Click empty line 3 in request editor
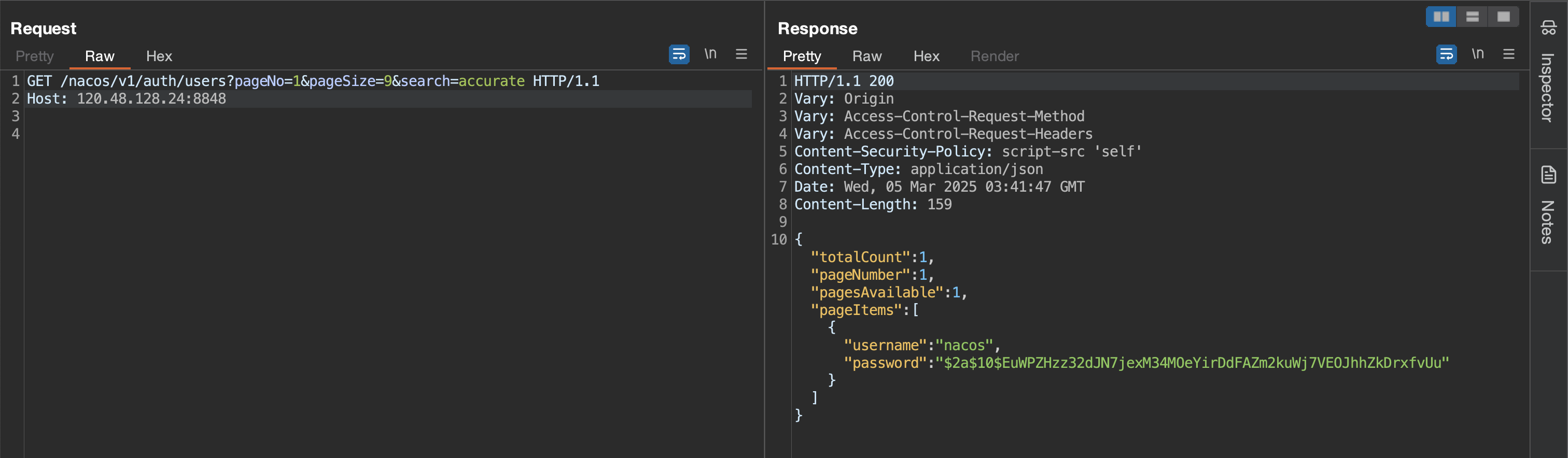The image size is (1568, 458). pyautogui.click(x=389, y=116)
